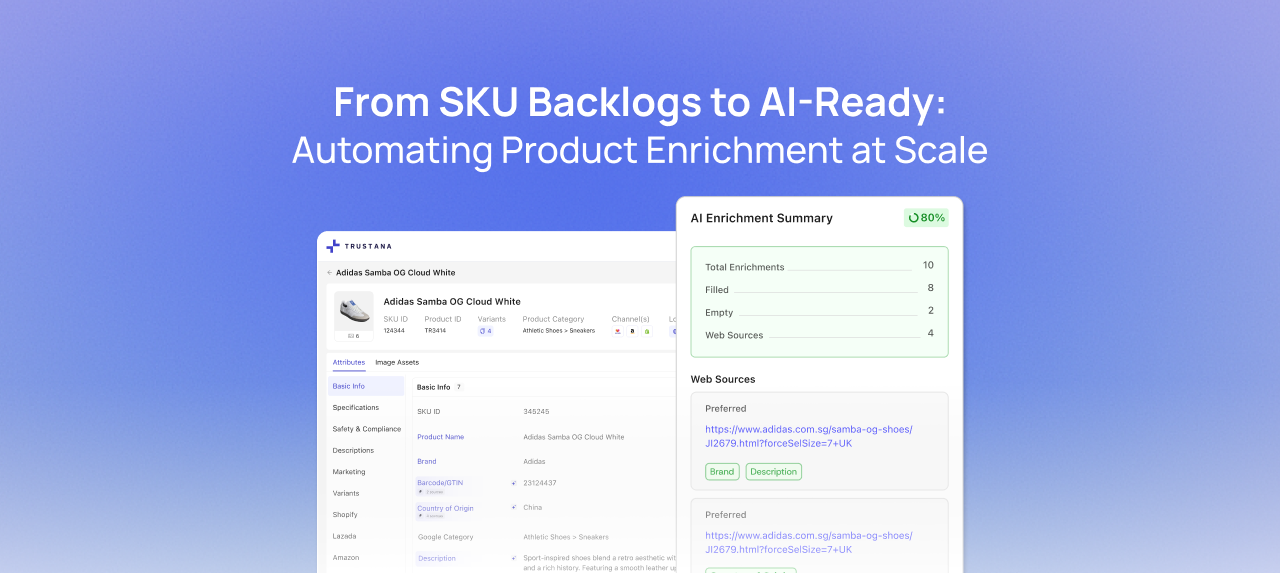Click the Amazon 'a' channel icon

(632, 331)
